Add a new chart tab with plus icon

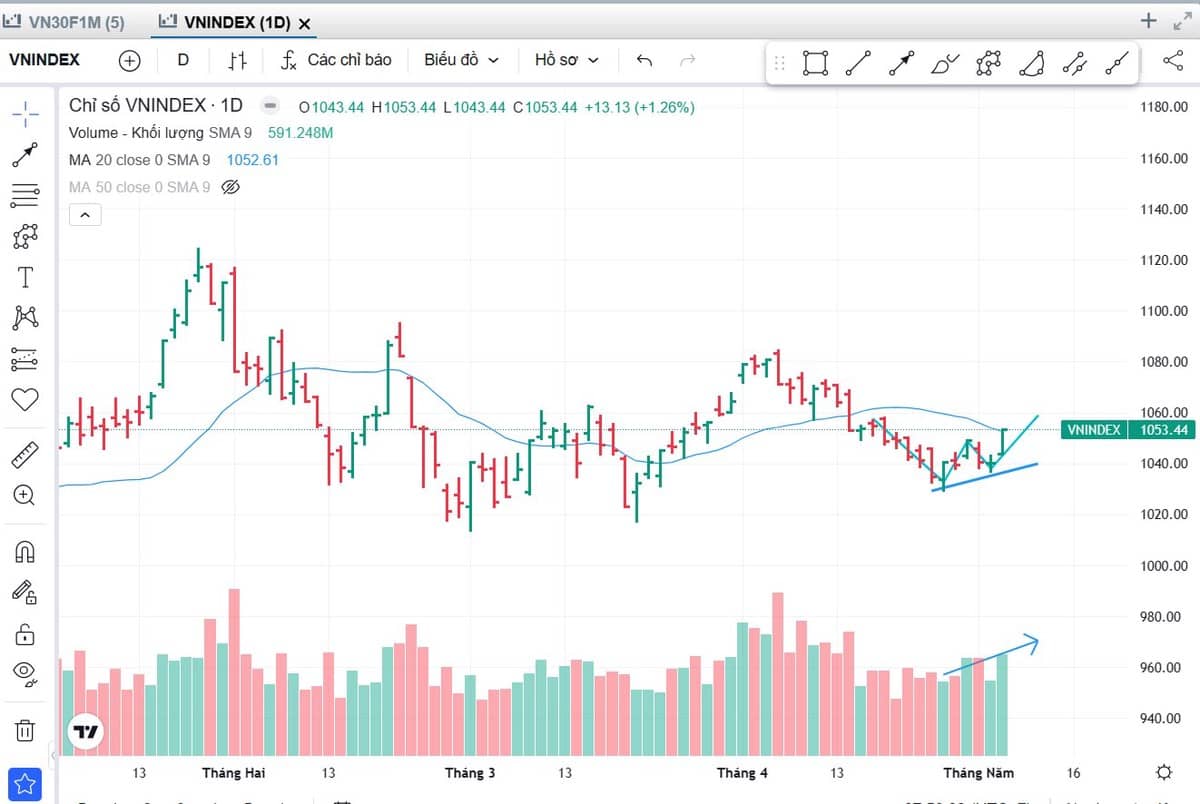click(x=1148, y=20)
